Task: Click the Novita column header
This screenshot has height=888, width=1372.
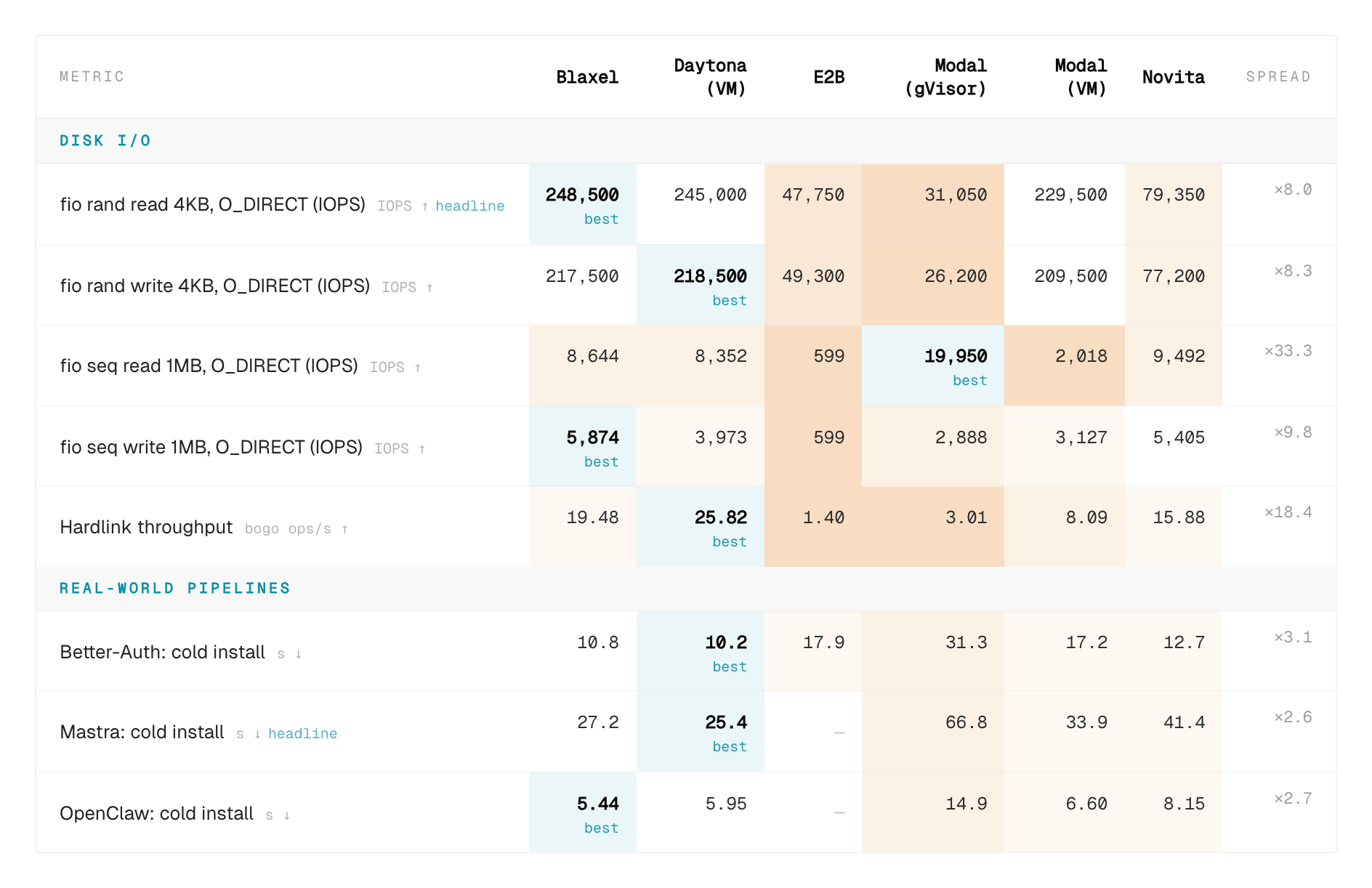Action: (1173, 77)
